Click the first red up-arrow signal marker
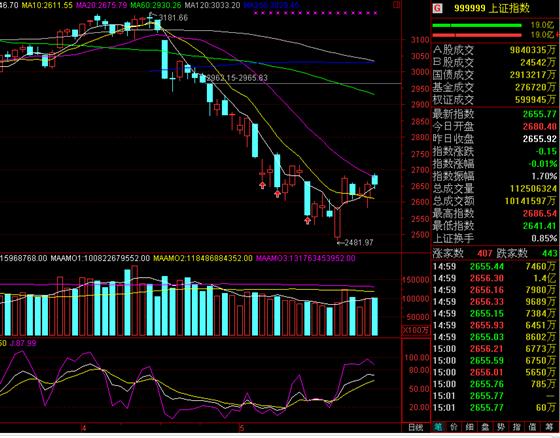 pyautogui.click(x=262, y=185)
